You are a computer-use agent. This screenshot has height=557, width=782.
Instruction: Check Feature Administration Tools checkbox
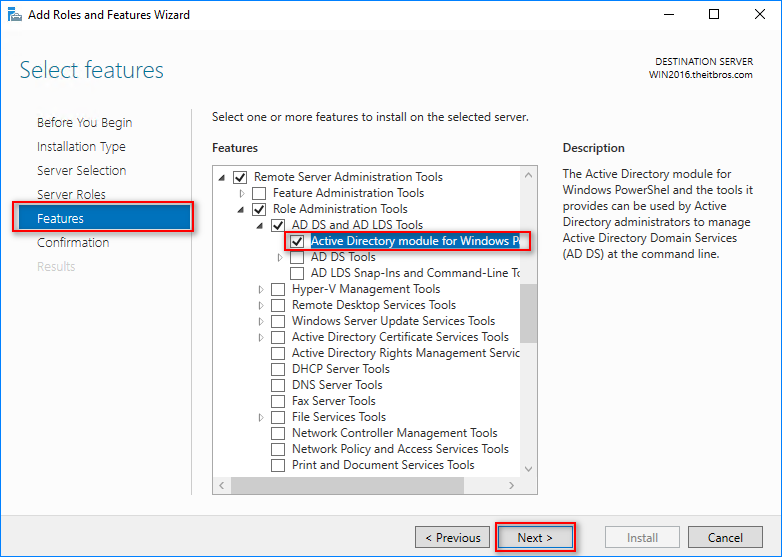[259, 193]
